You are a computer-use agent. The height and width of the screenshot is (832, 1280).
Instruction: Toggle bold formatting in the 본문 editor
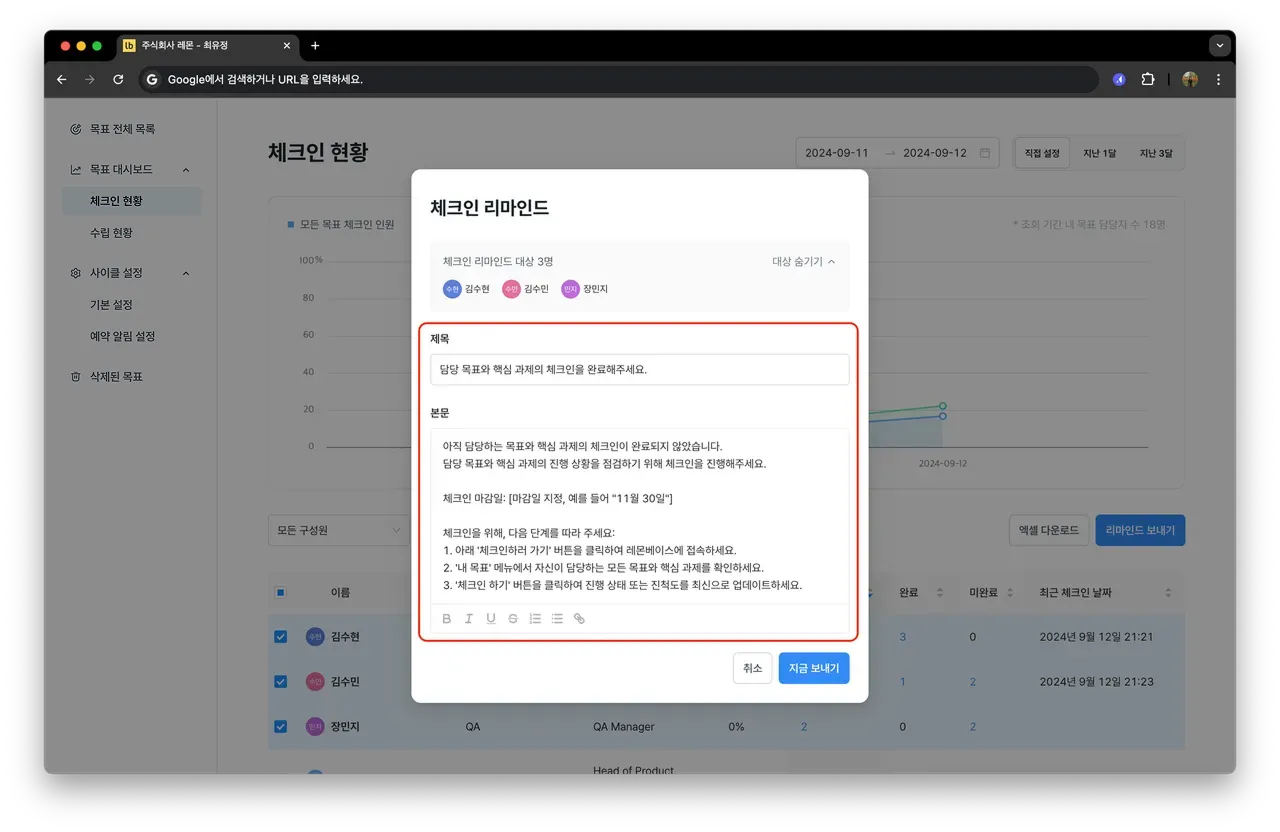[x=447, y=619]
